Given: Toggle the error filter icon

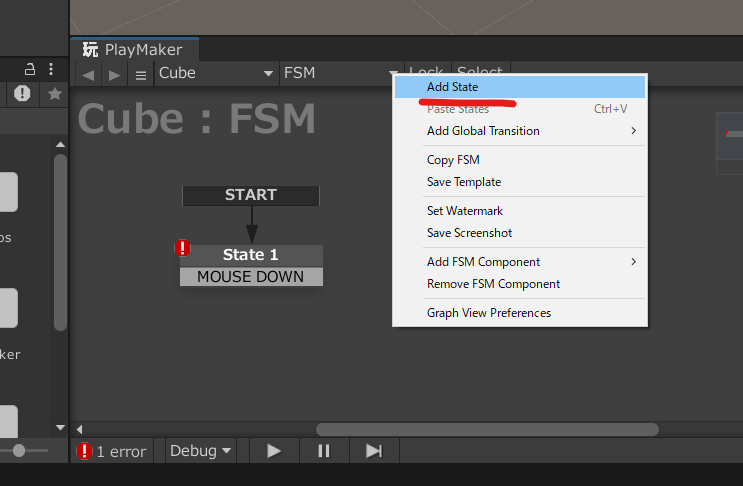Looking at the screenshot, I should tap(22, 93).
